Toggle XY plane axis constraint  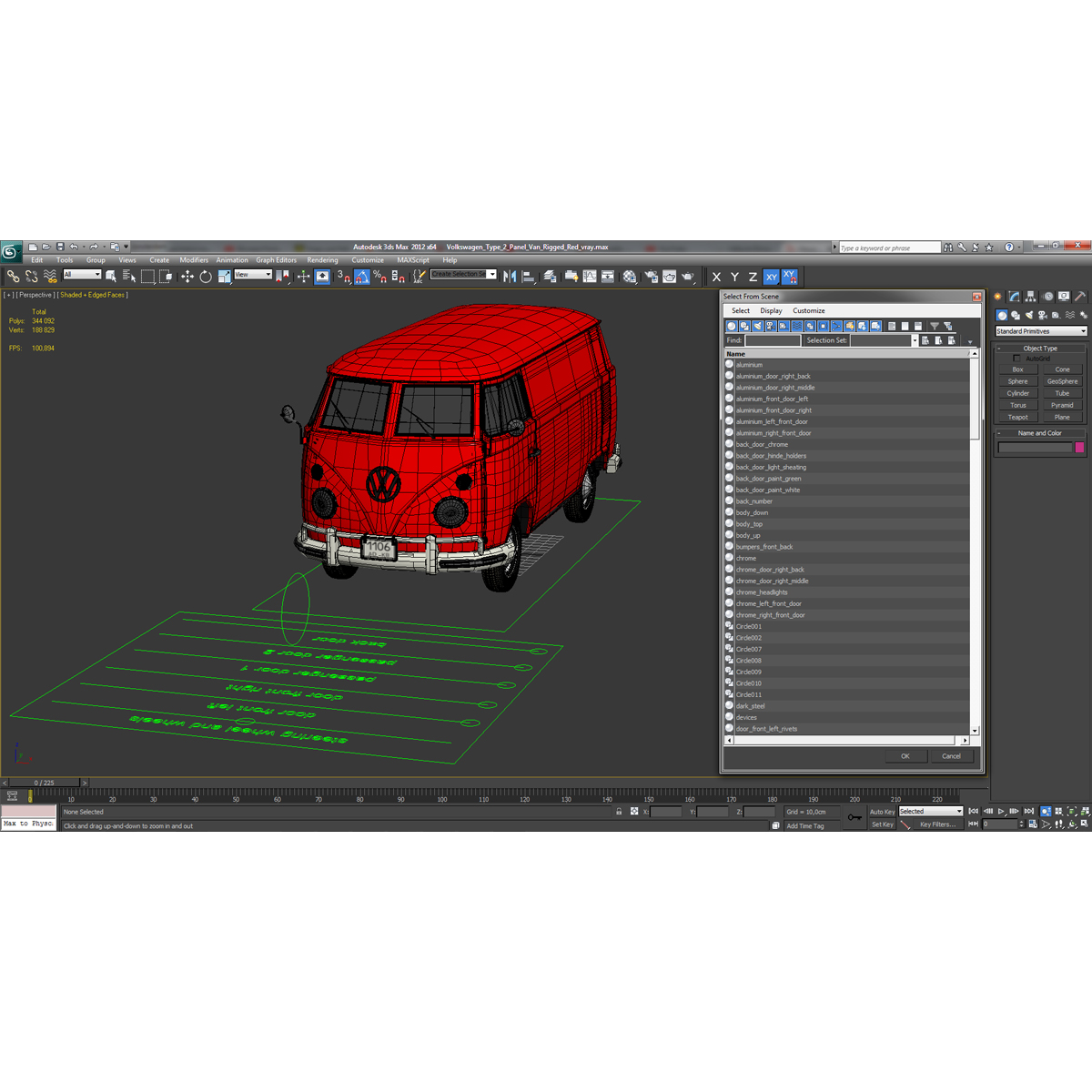click(772, 277)
